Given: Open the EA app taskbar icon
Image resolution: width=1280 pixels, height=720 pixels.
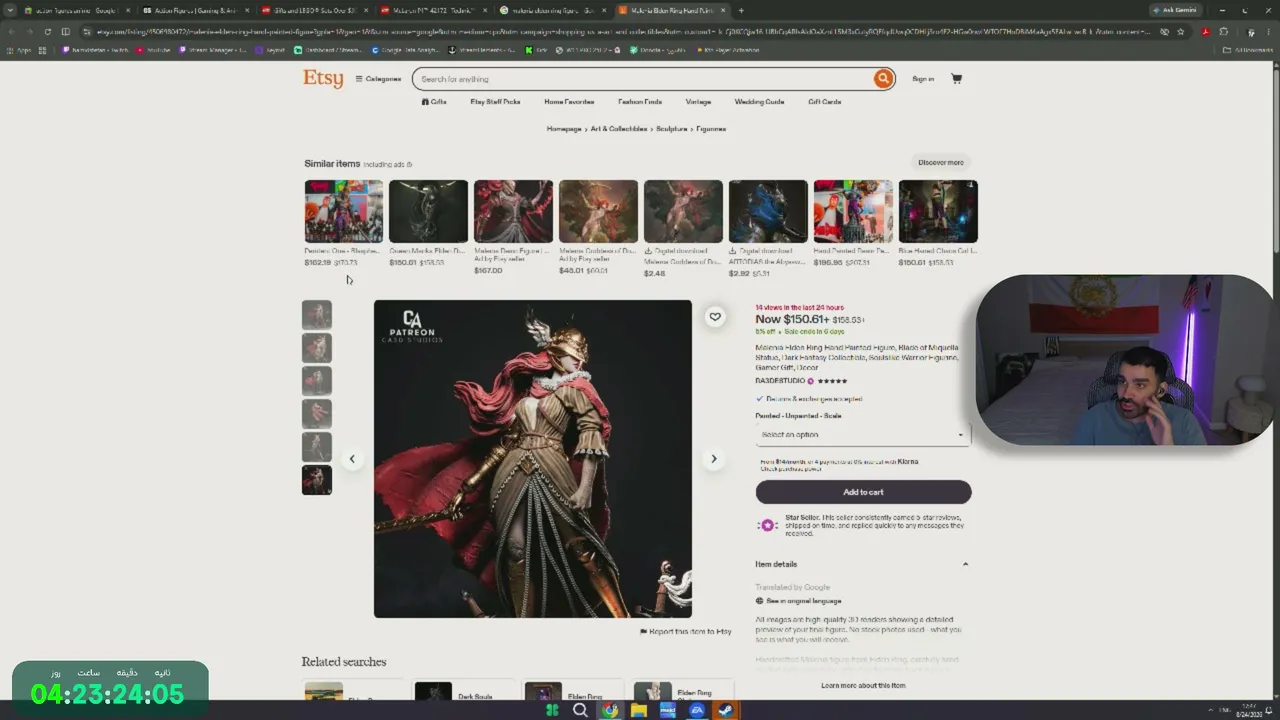Looking at the screenshot, I should (x=696, y=711).
